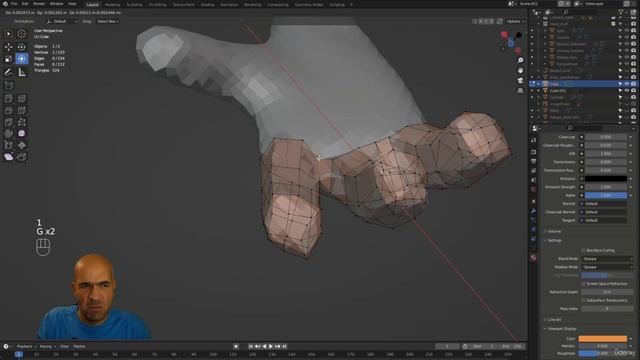
Task: Open the Drag Select Box dropdown
Action: tap(108, 21)
